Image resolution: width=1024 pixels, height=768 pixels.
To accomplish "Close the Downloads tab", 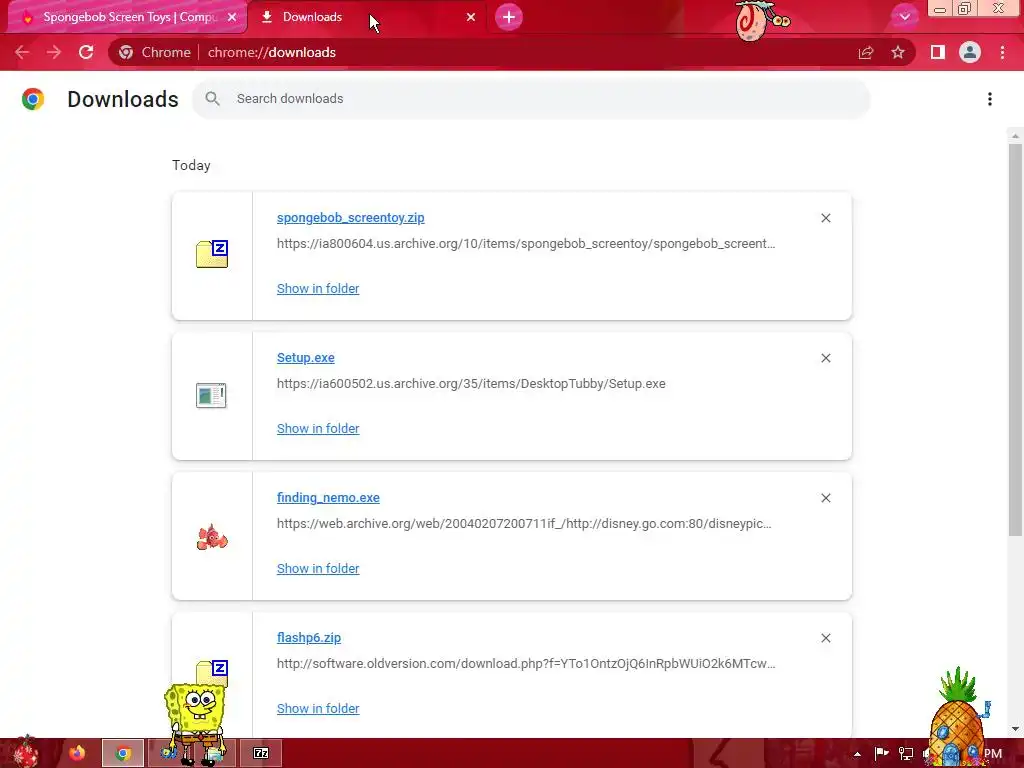I will point(471,17).
